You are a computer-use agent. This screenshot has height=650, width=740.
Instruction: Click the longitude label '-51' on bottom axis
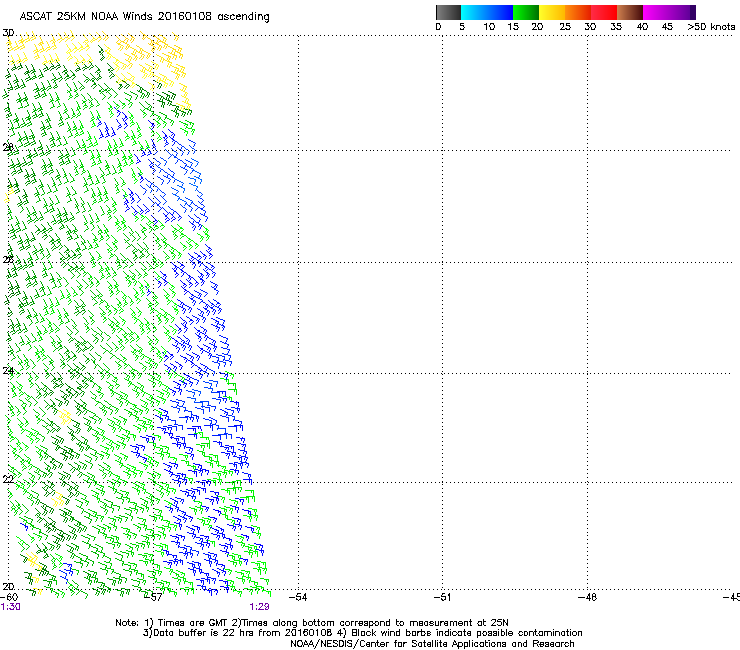[442, 597]
